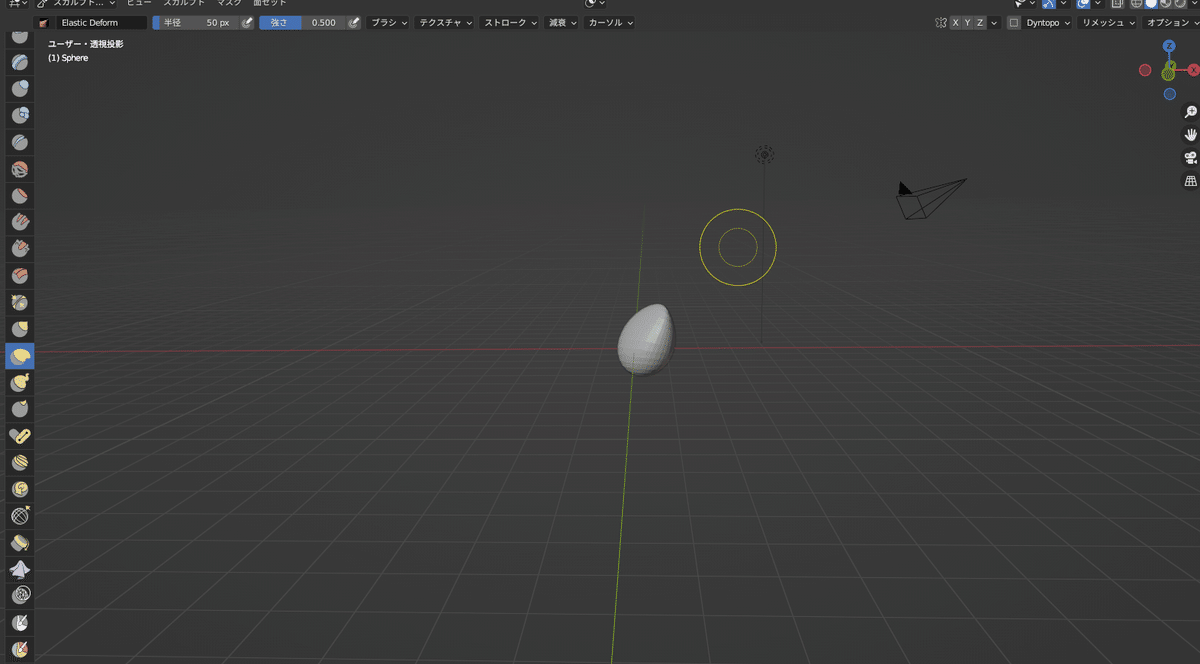
Task: Switch to solid viewport shading
Action: click(1153, 4)
